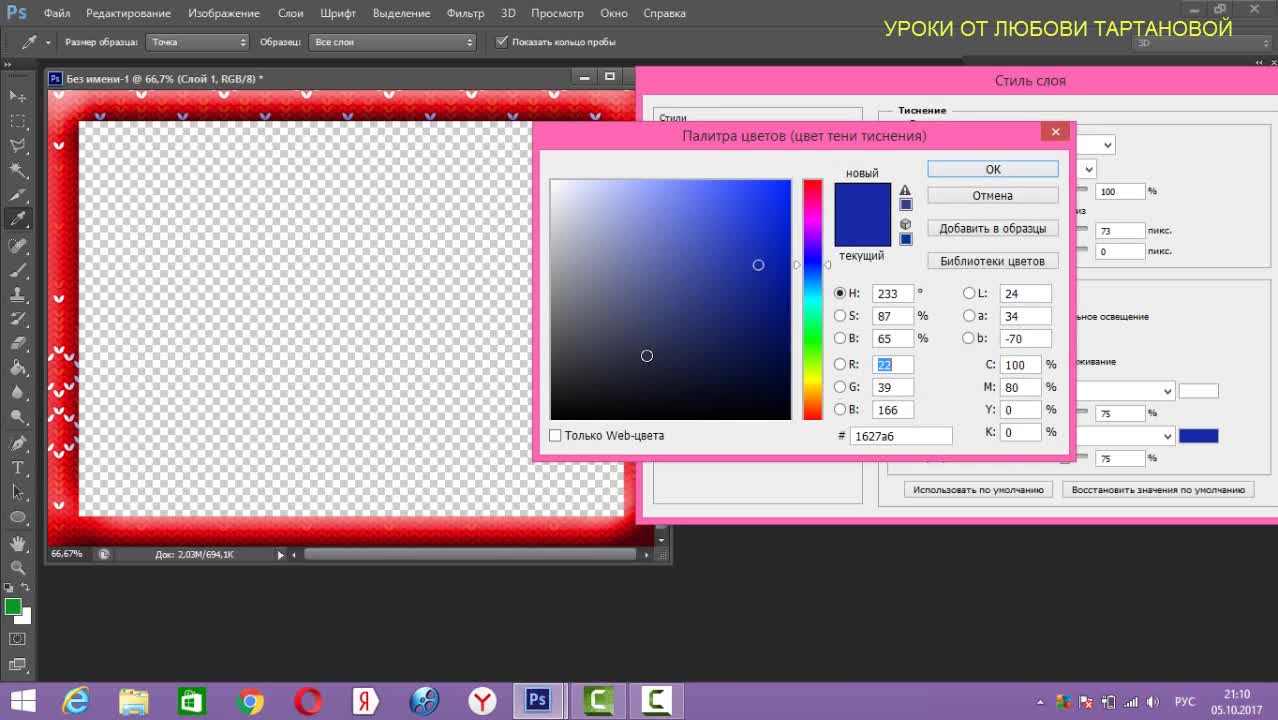
Task: Select the Polygonal Lasso tool
Action: click(x=18, y=146)
